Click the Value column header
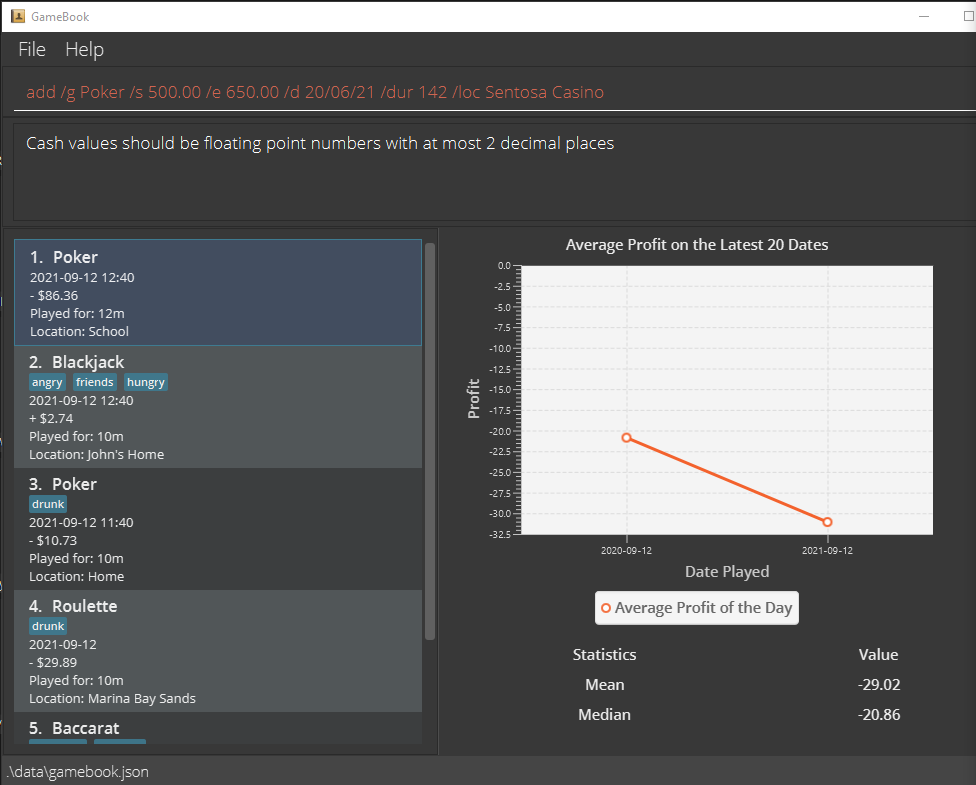This screenshot has width=976, height=785. pyautogui.click(x=878, y=654)
